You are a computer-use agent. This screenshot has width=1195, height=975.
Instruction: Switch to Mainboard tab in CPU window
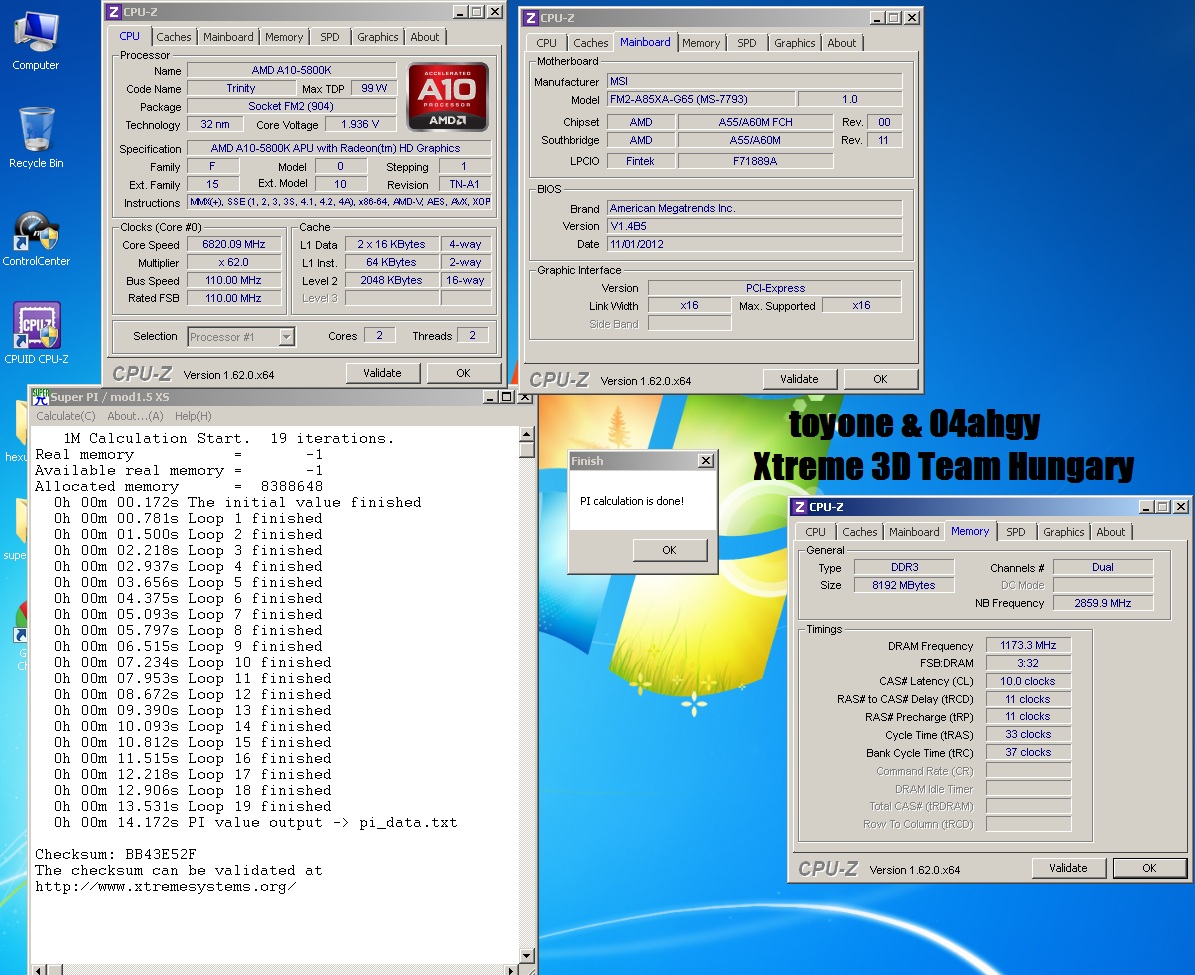tap(228, 37)
